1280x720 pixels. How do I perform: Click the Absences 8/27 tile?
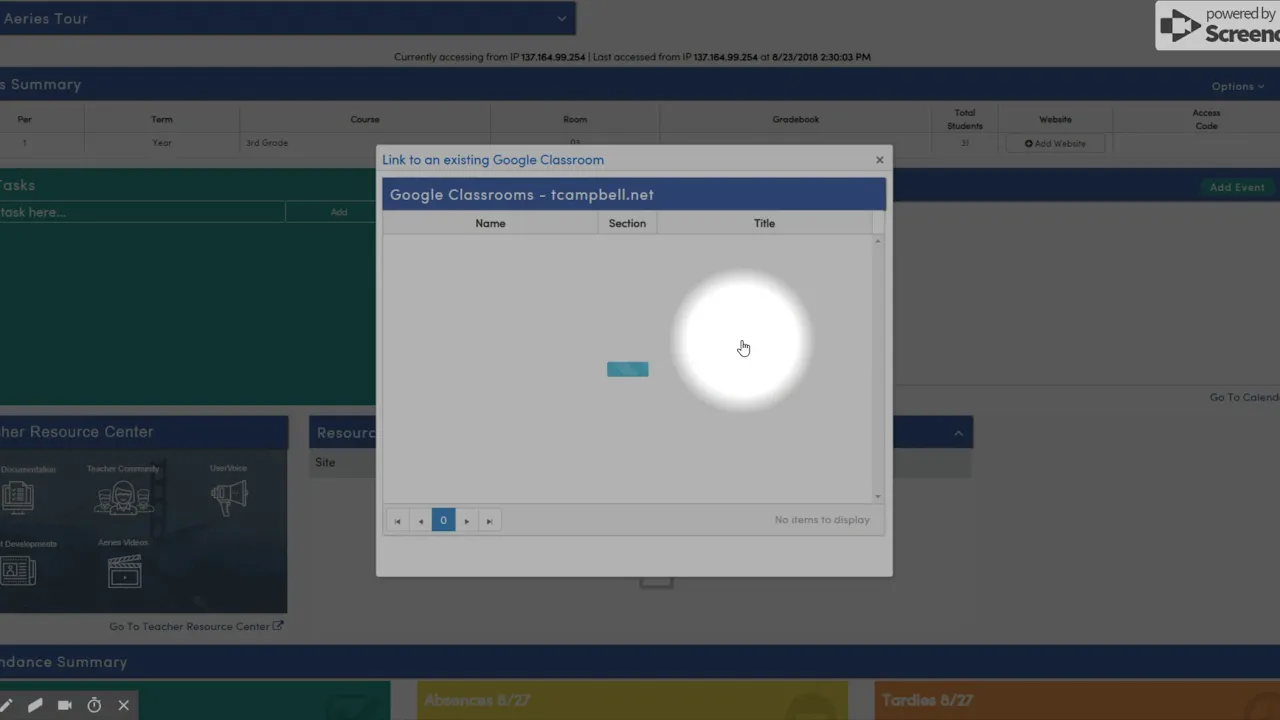coord(632,700)
